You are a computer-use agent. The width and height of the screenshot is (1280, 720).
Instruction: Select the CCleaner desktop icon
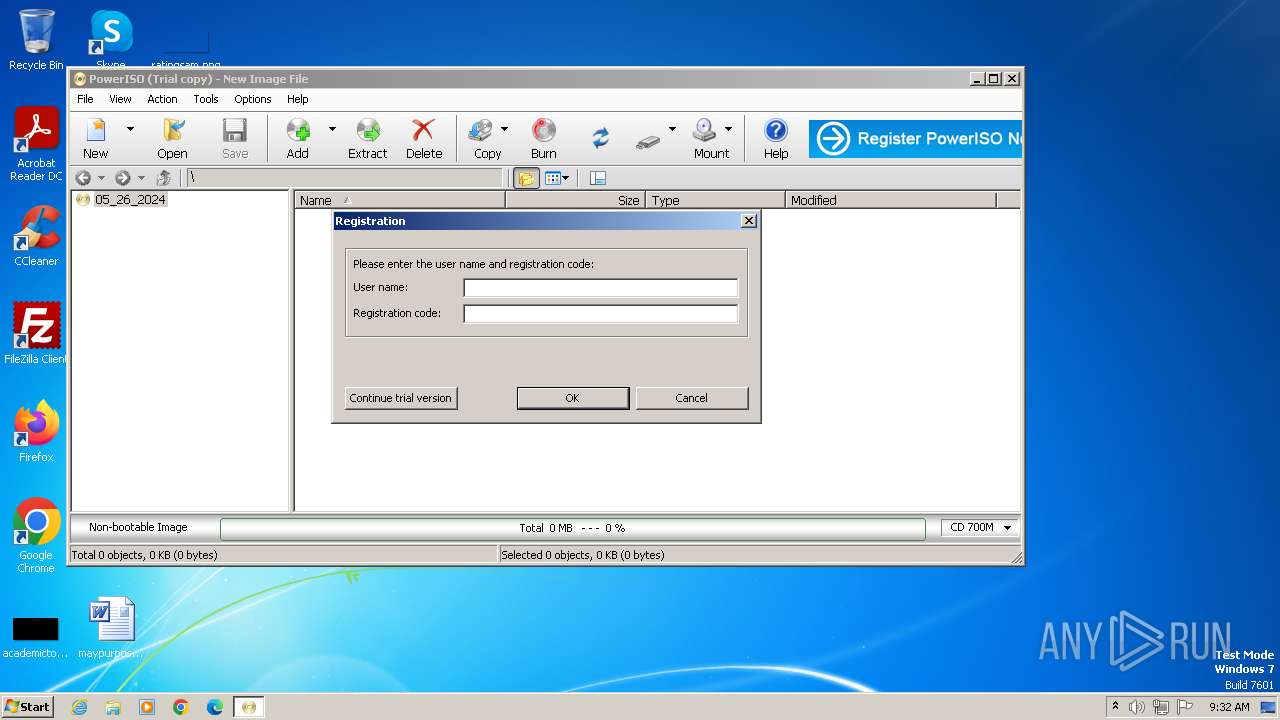[36, 236]
